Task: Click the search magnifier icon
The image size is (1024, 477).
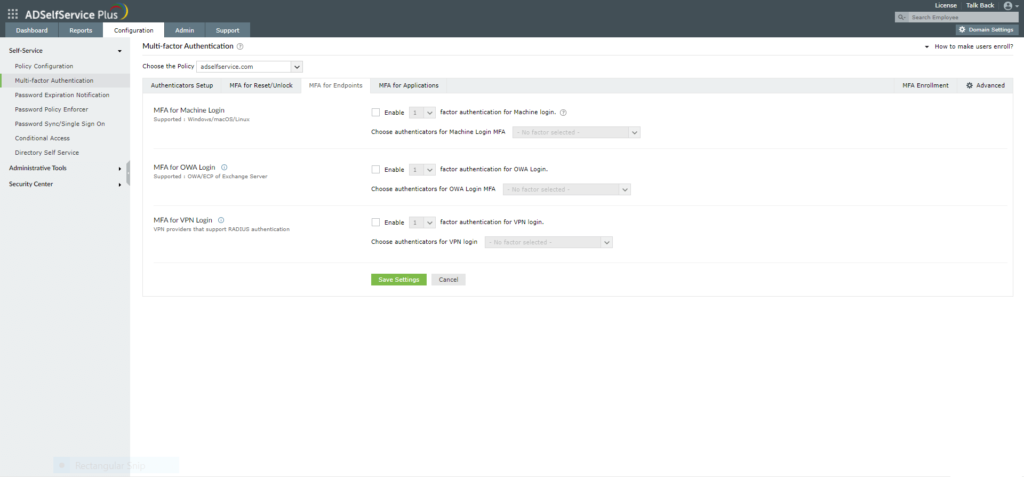Action: point(902,18)
